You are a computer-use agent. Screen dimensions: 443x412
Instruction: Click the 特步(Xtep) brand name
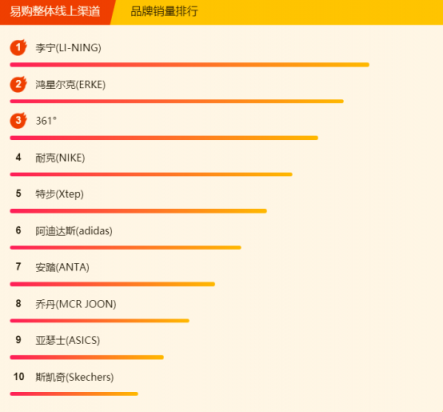(60, 194)
